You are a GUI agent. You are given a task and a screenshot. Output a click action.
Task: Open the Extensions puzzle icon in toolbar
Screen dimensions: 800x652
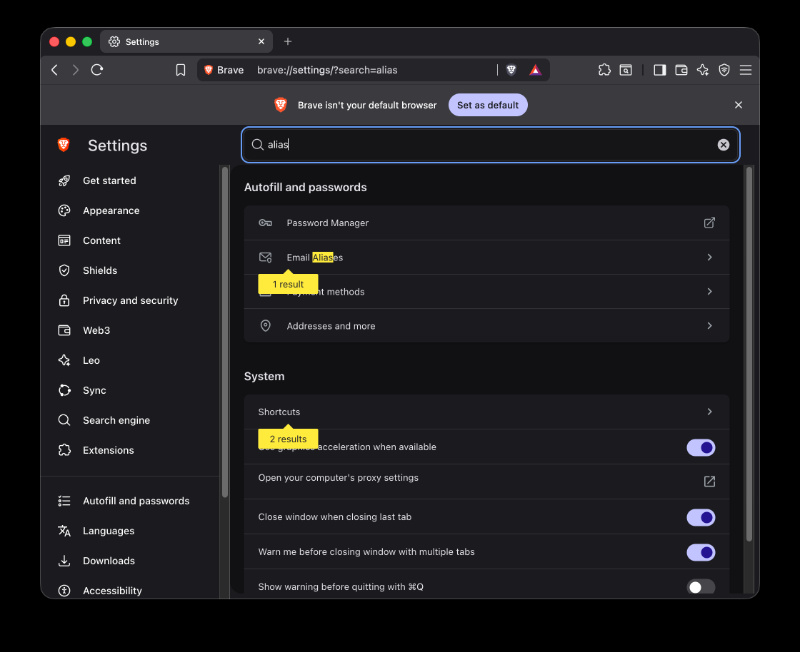pos(604,70)
